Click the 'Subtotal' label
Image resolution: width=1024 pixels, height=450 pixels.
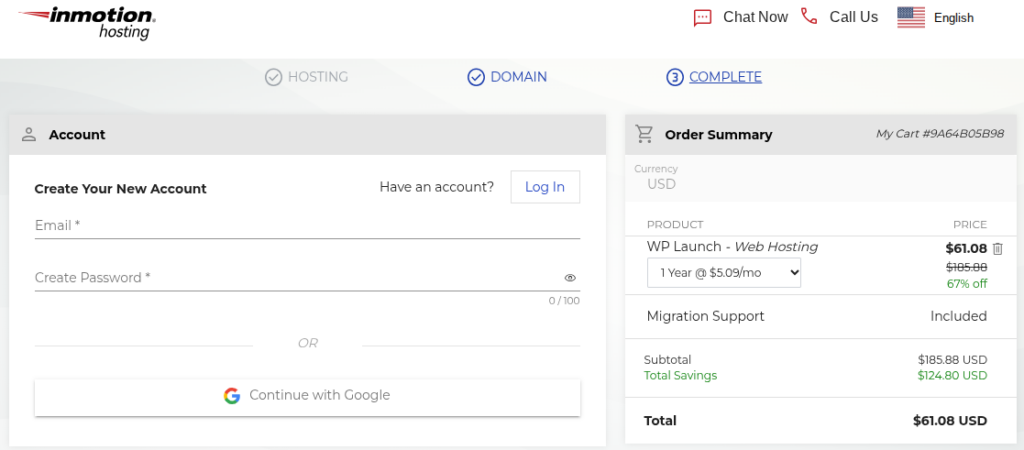tap(667, 360)
